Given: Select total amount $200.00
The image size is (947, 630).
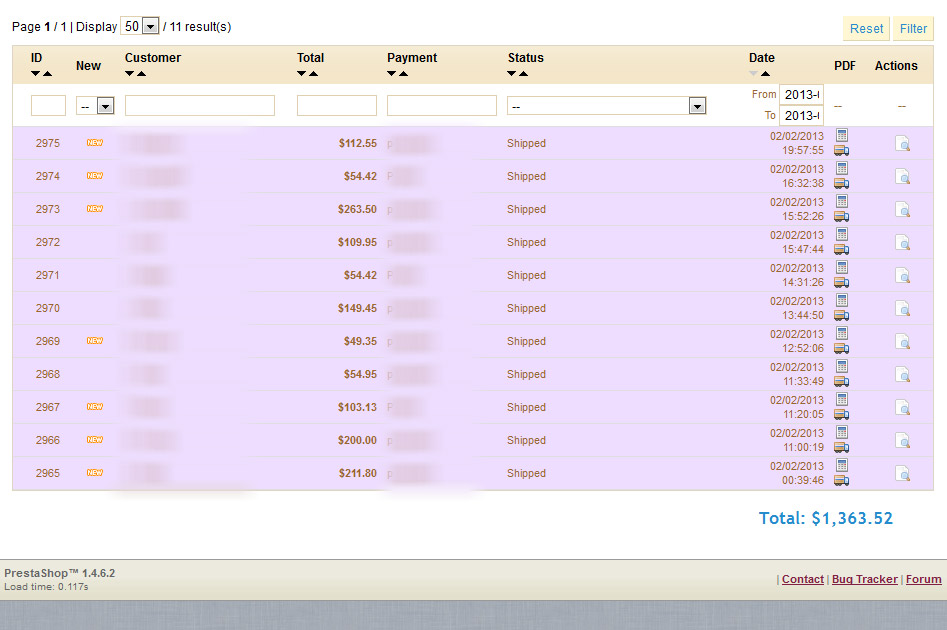Looking at the screenshot, I should point(357,440).
